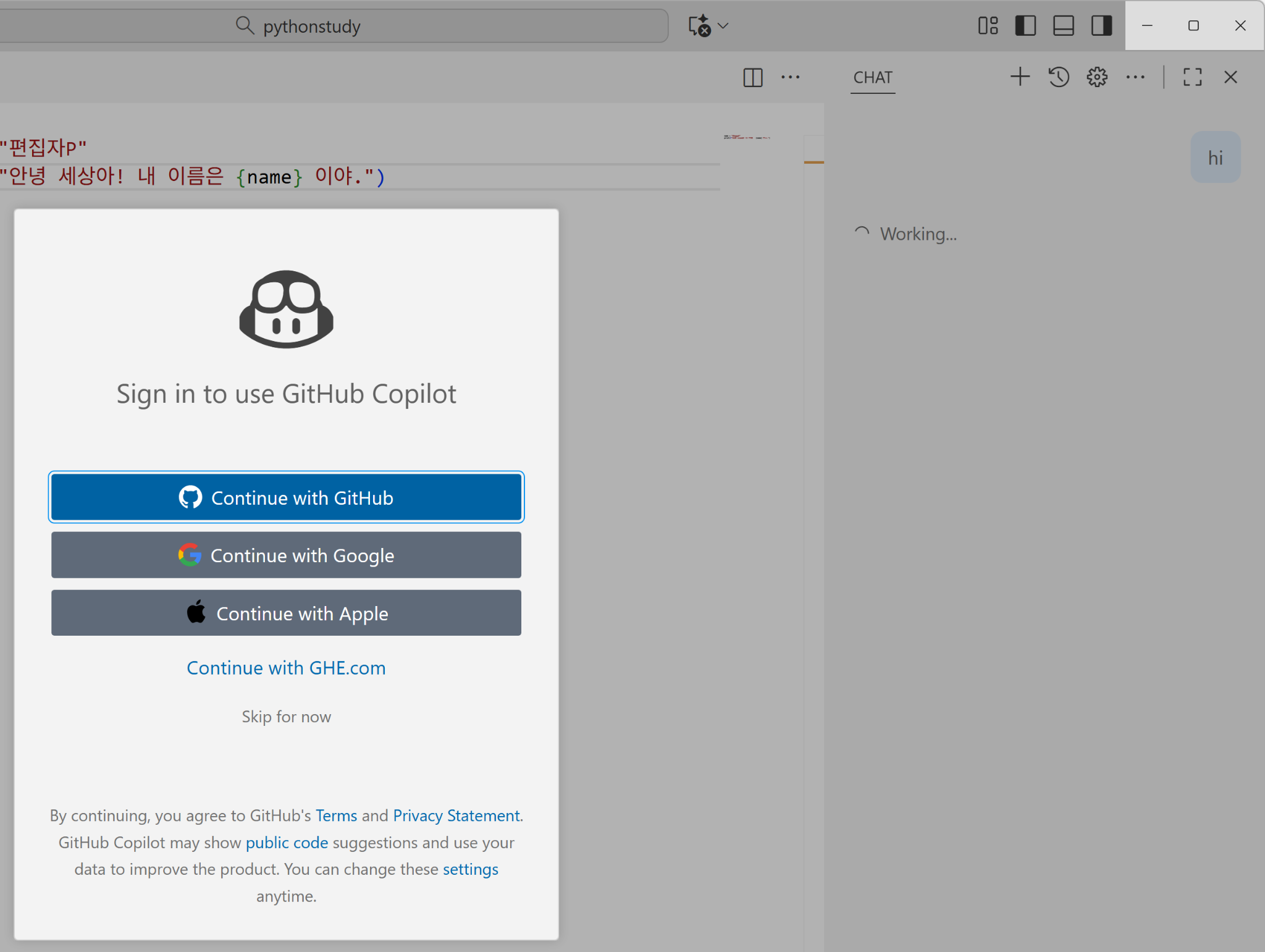Click the 'hi' chat message bubble
1265x952 pixels.
coord(1216,158)
